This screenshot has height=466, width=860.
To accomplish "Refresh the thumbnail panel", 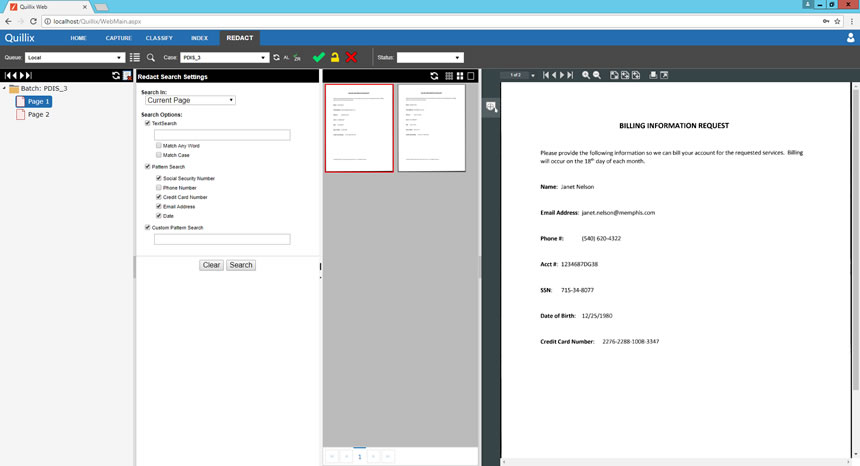I will [x=434, y=76].
